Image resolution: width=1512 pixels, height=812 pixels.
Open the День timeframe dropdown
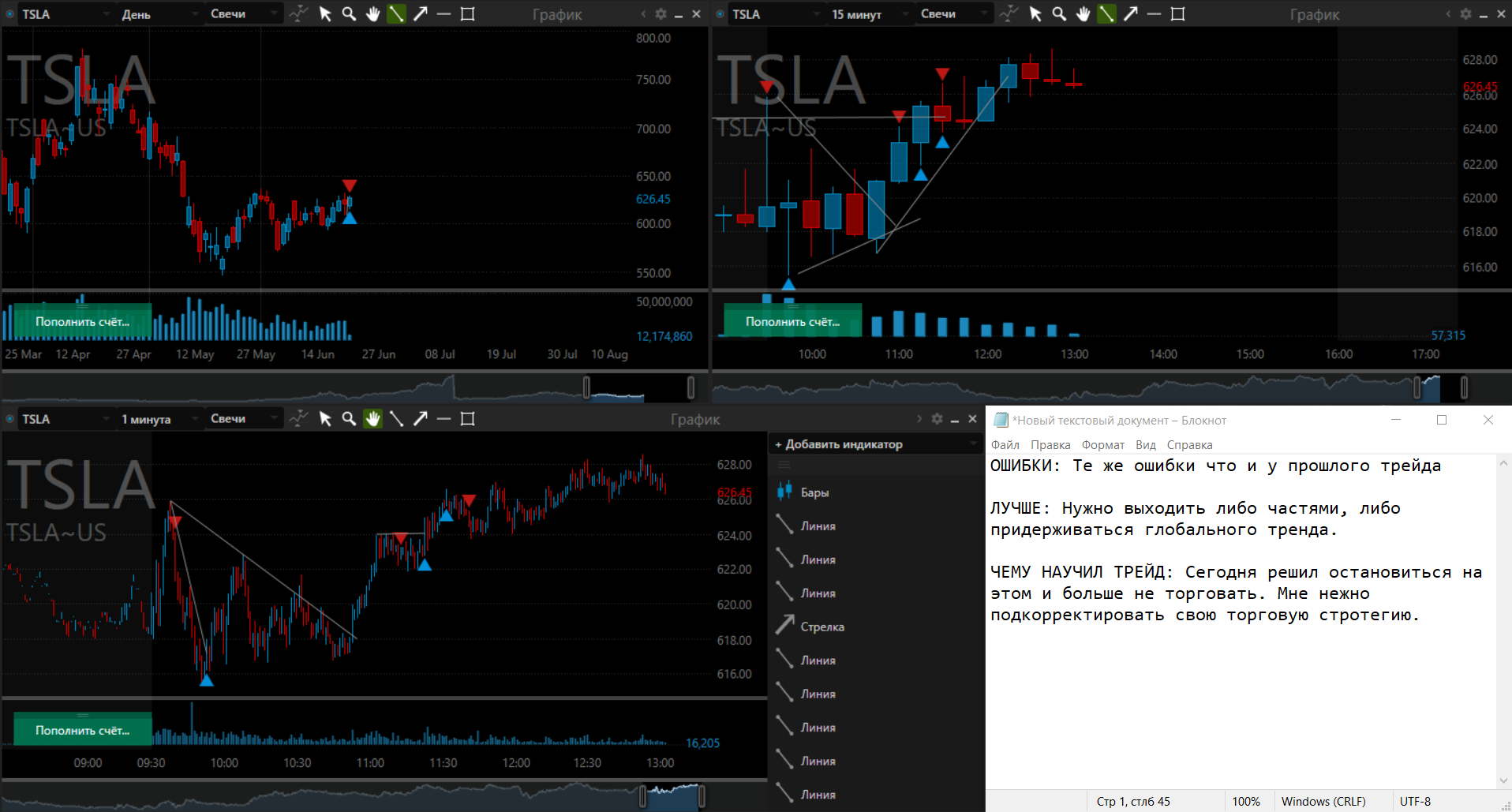click(161, 13)
